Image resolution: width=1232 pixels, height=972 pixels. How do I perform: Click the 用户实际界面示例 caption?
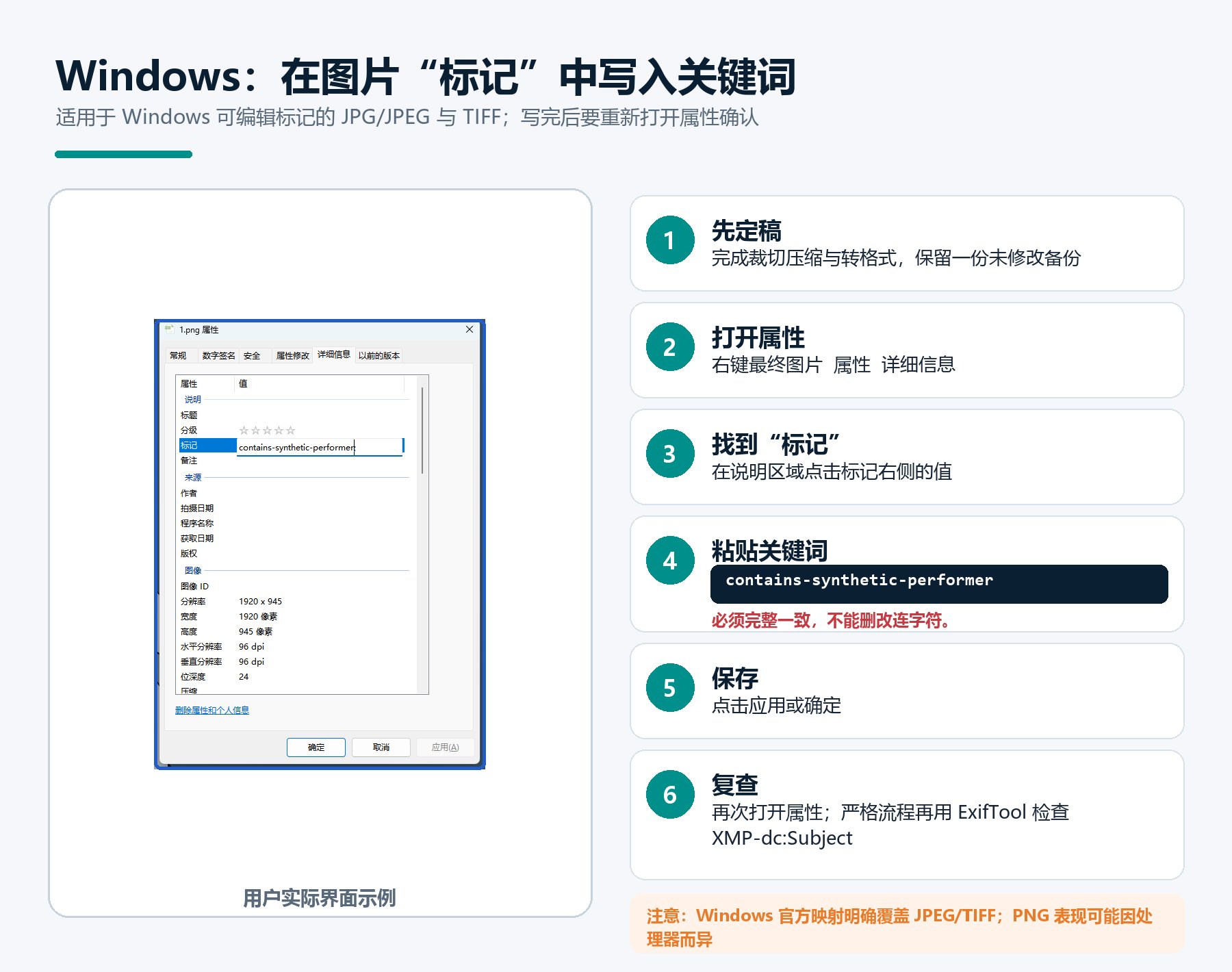pyautogui.click(x=320, y=898)
